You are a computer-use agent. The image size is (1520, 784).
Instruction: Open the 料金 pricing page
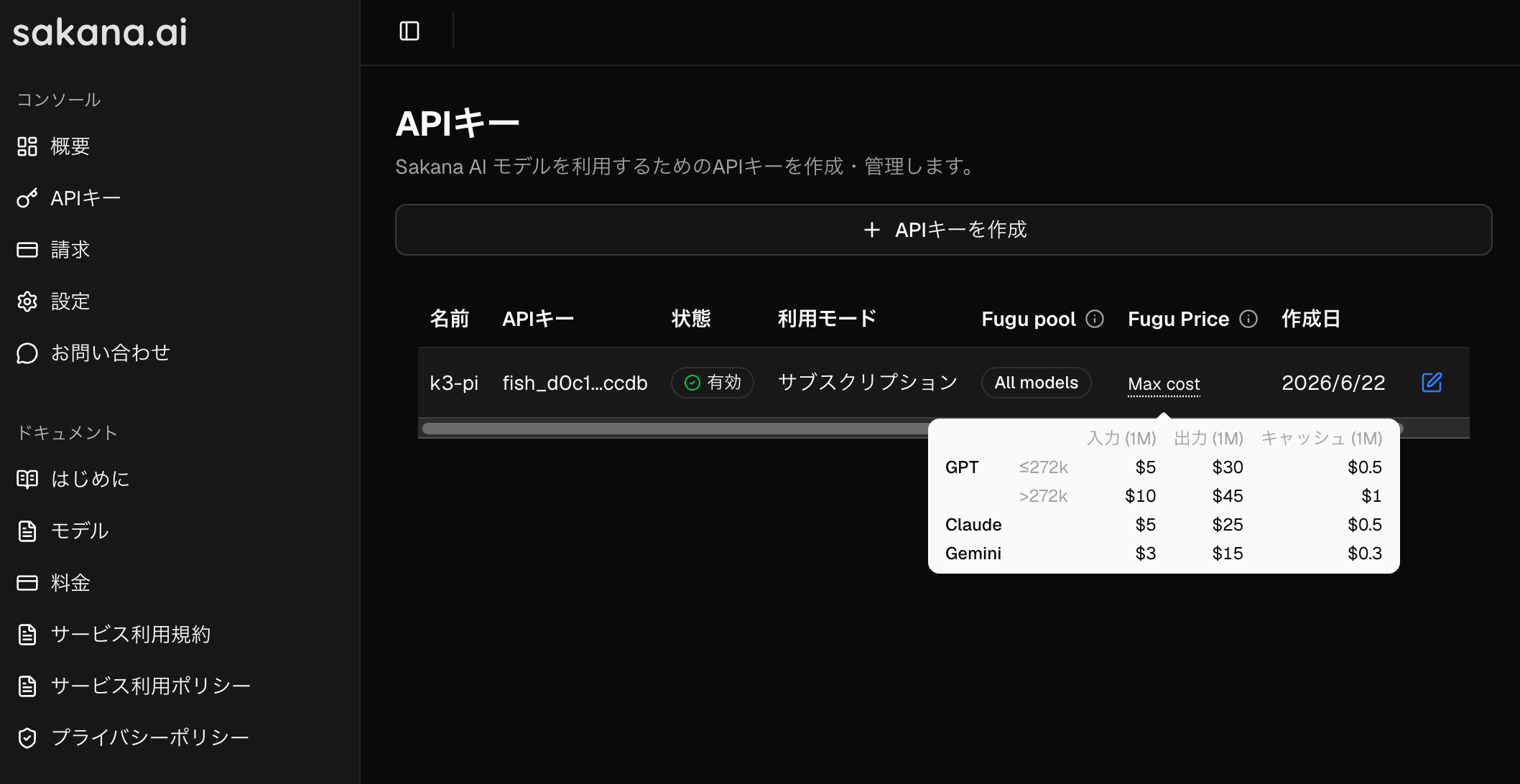click(70, 583)
